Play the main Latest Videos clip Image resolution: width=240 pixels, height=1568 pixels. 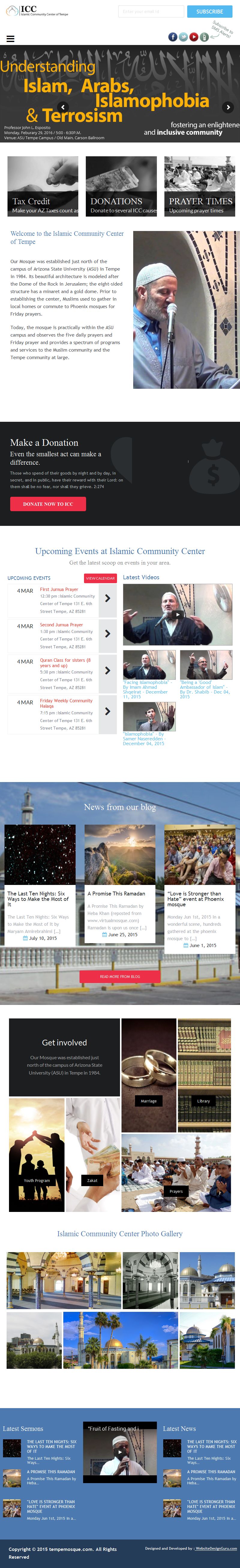pyautogui.click(x=177, y=614)
